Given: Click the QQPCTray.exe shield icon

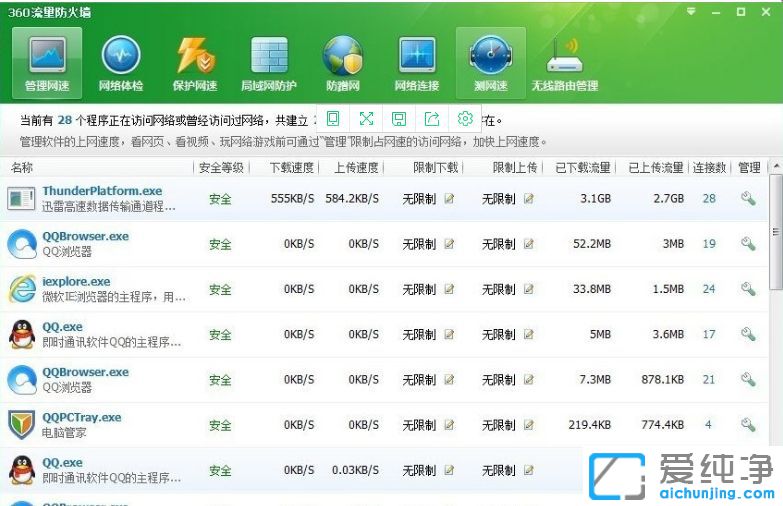Looking at the screenshot, I should 21,425.
